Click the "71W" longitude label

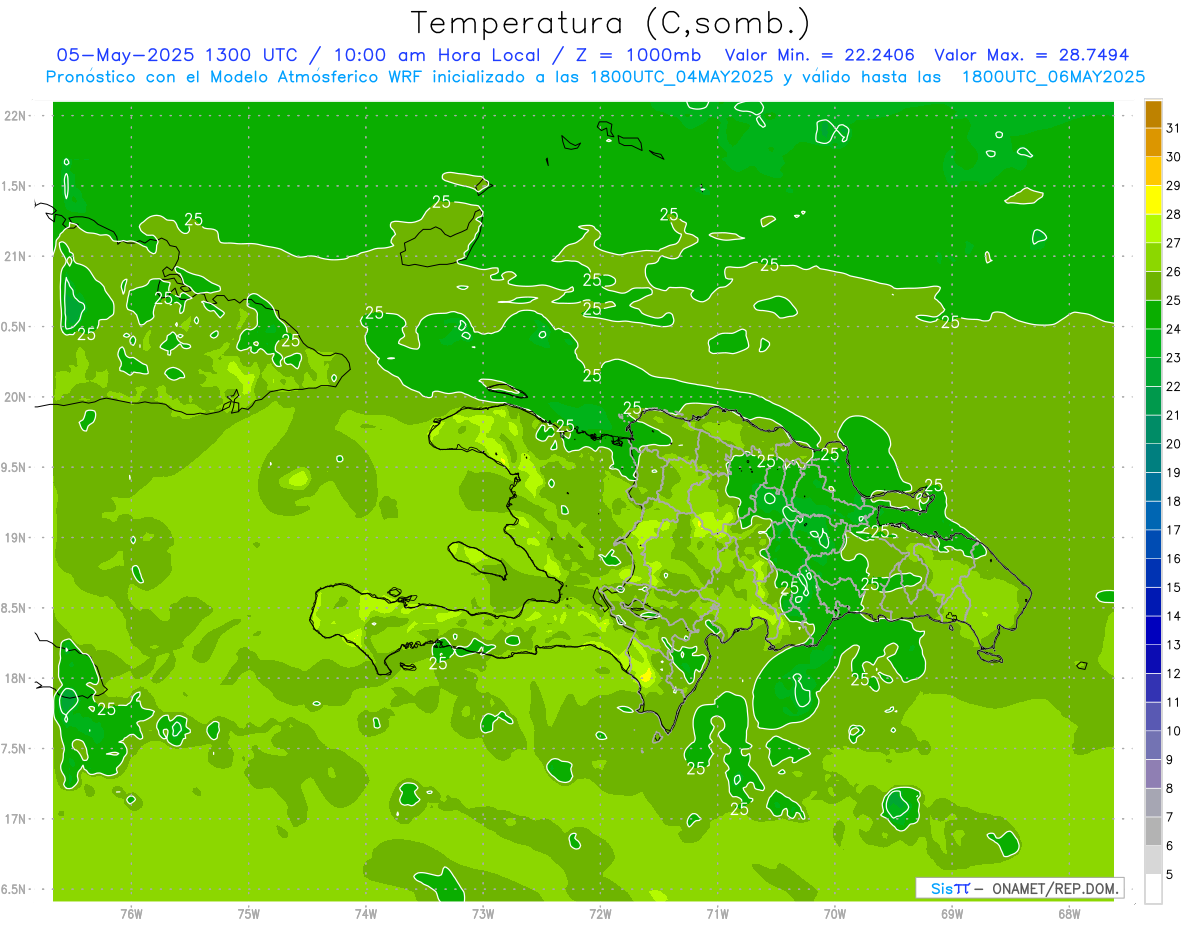[717, 914]
